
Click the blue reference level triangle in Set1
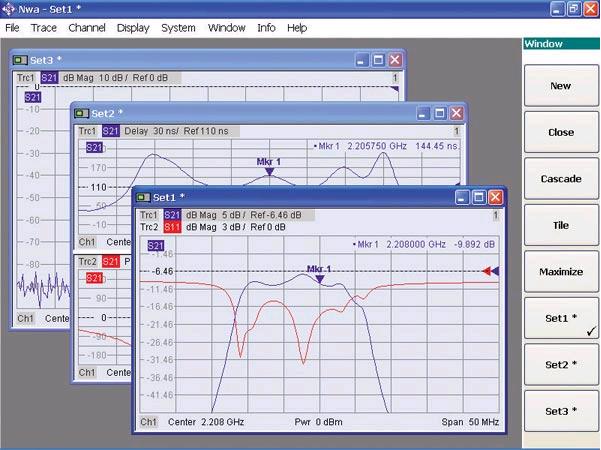(x=495, y=271)
